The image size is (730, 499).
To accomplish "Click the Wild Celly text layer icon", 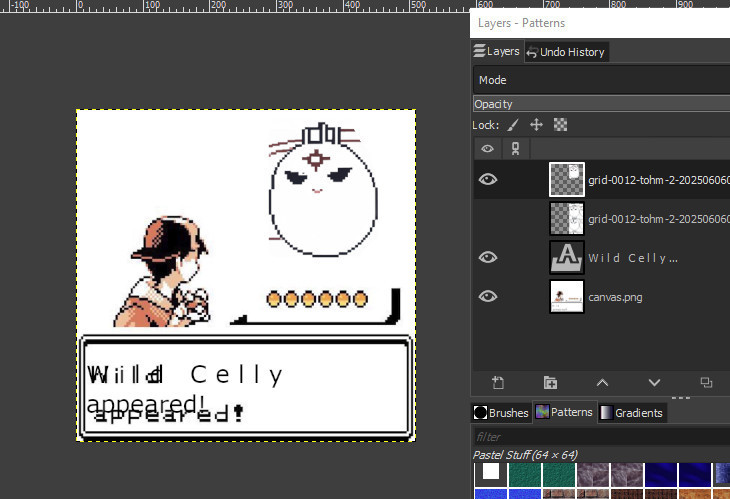I will (567, 257).
